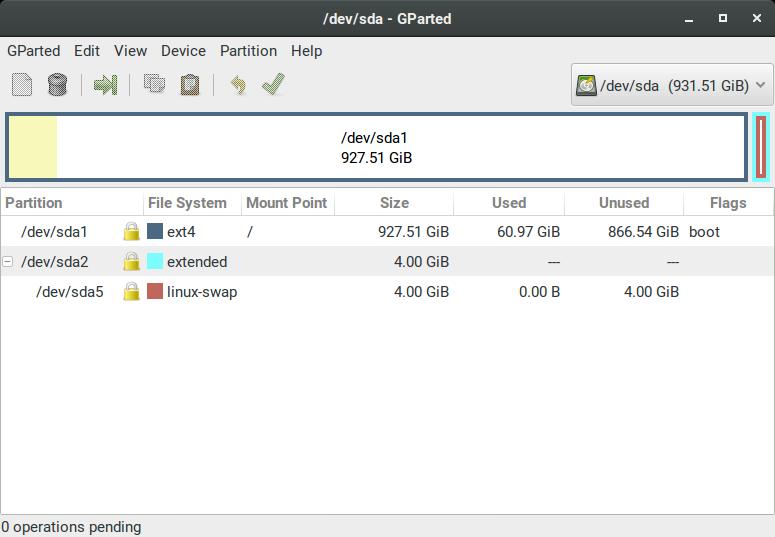
Task: Open the Partition menu
Action: click(249, 51)
